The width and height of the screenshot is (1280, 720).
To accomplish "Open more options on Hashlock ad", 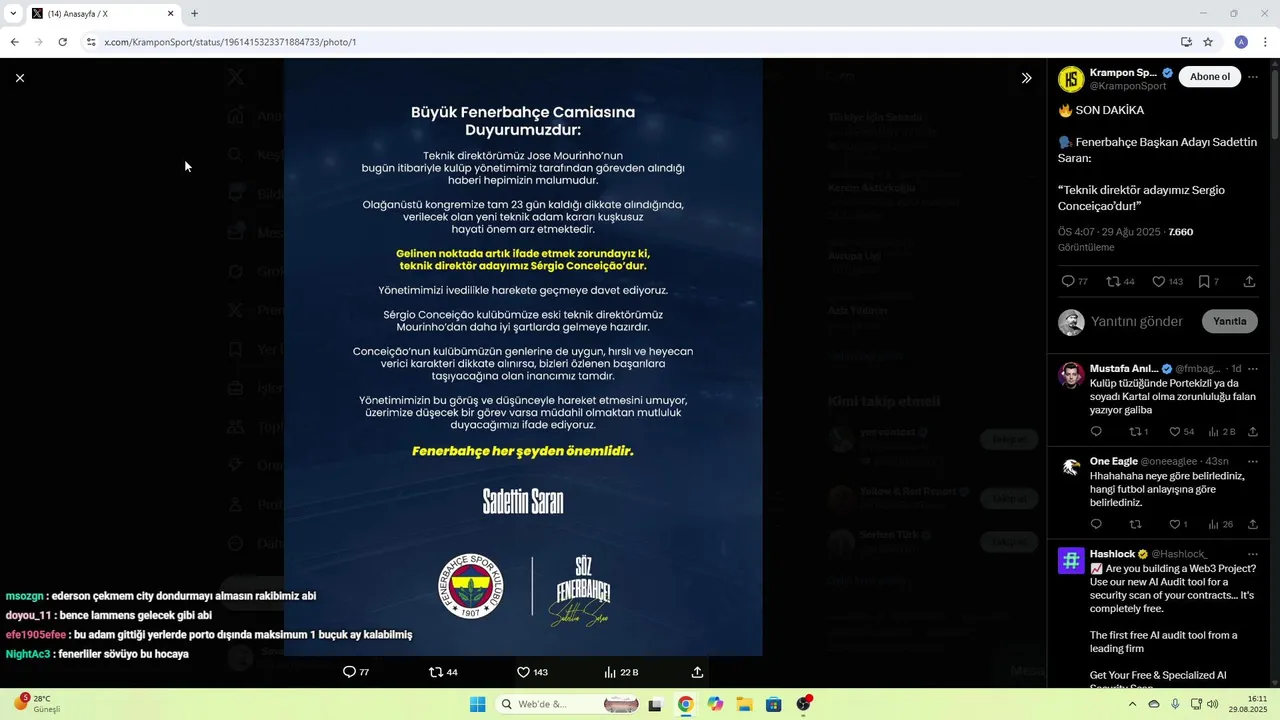I will point(1253,554).
